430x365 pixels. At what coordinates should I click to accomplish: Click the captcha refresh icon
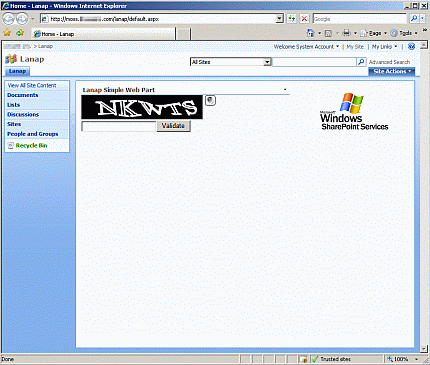[210, 100]
